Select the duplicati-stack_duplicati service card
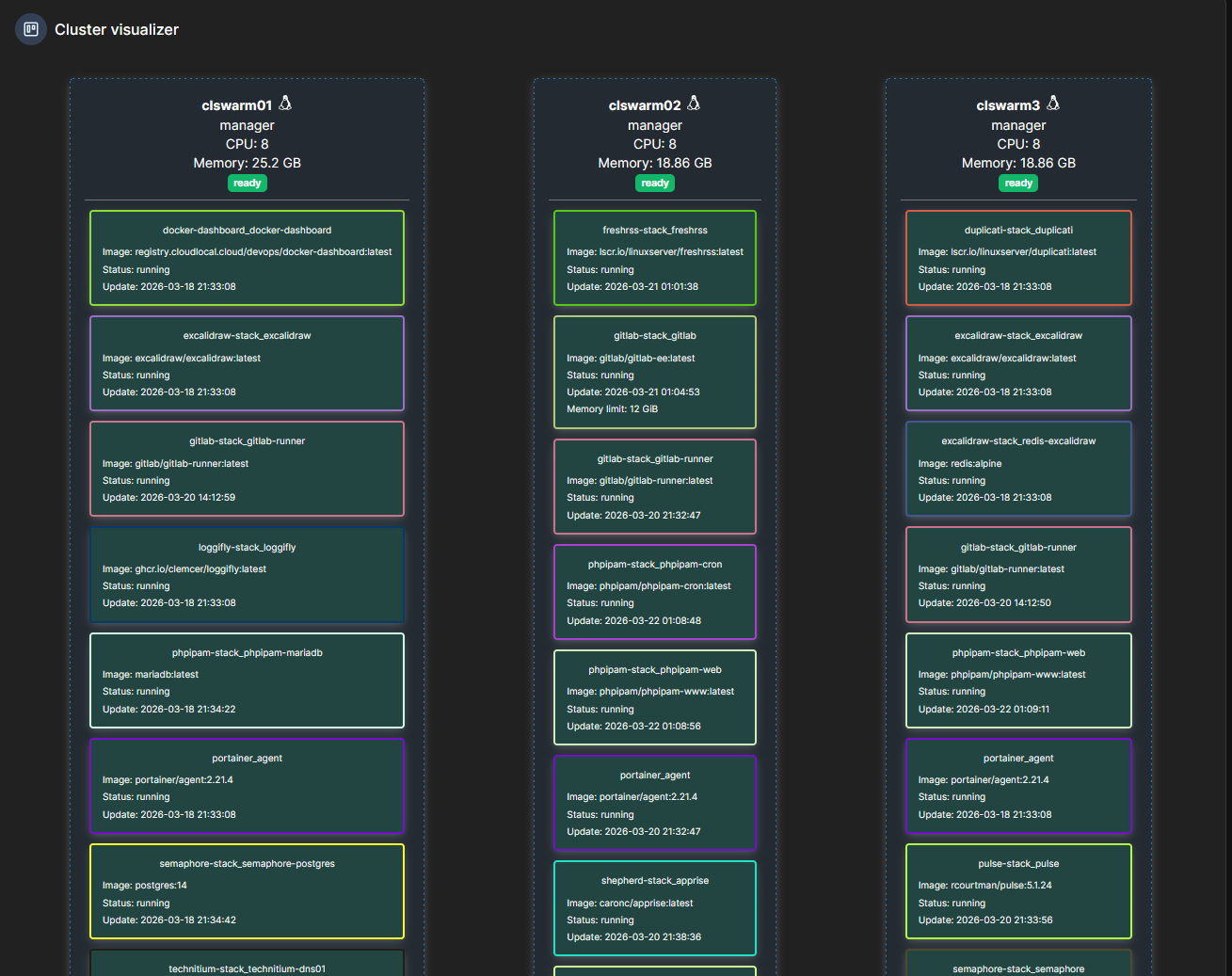 [1018, 258]
